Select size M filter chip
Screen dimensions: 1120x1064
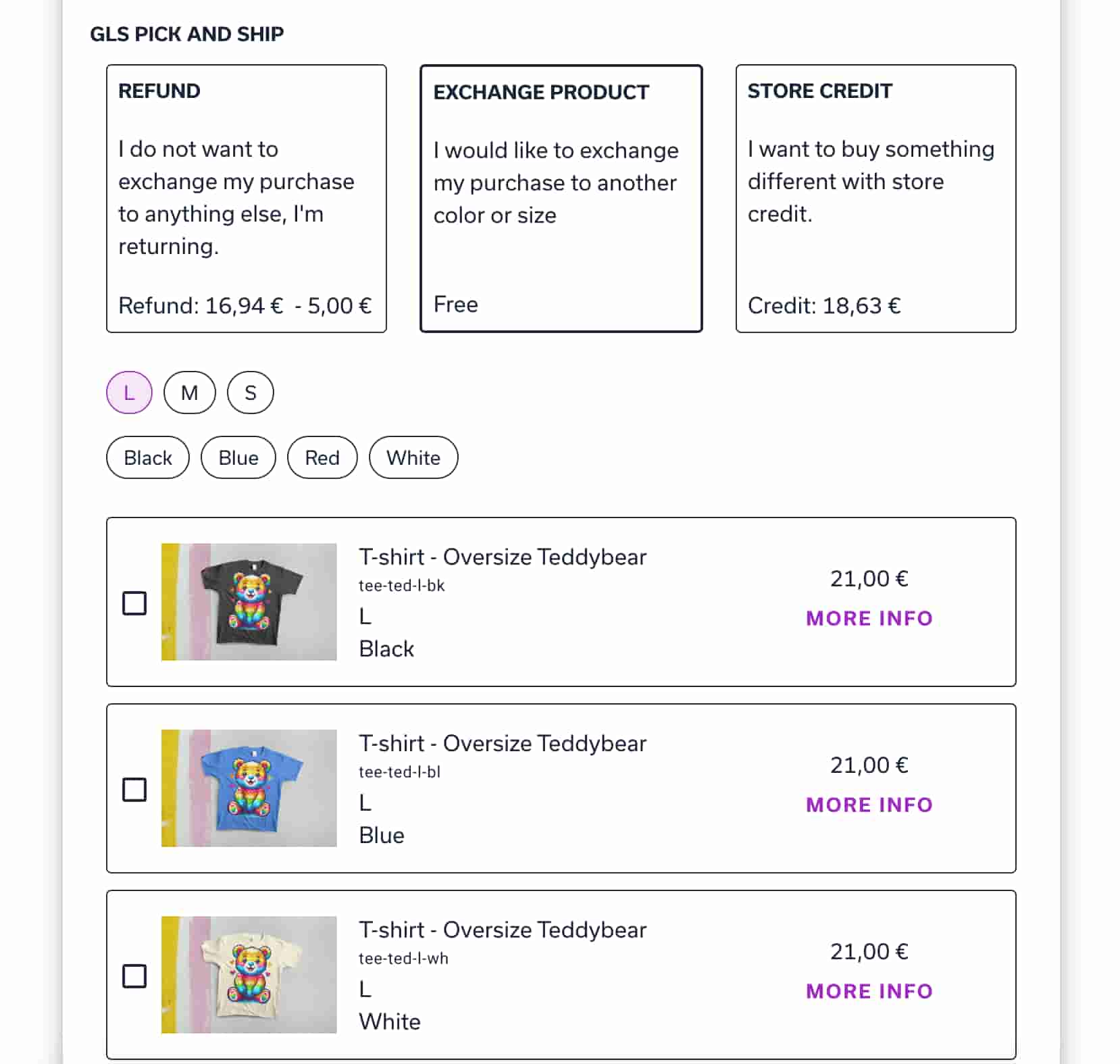190,392
